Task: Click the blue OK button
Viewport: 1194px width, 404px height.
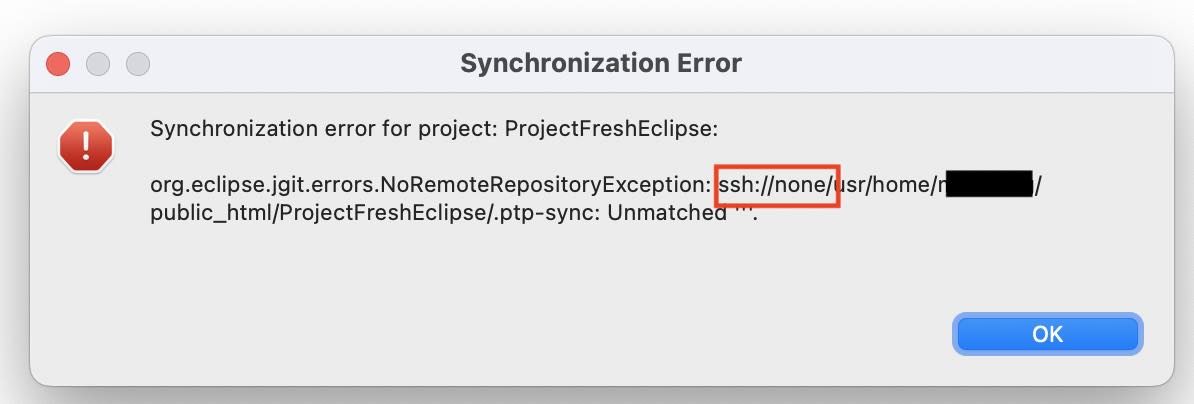Action: coord(1047,334)
